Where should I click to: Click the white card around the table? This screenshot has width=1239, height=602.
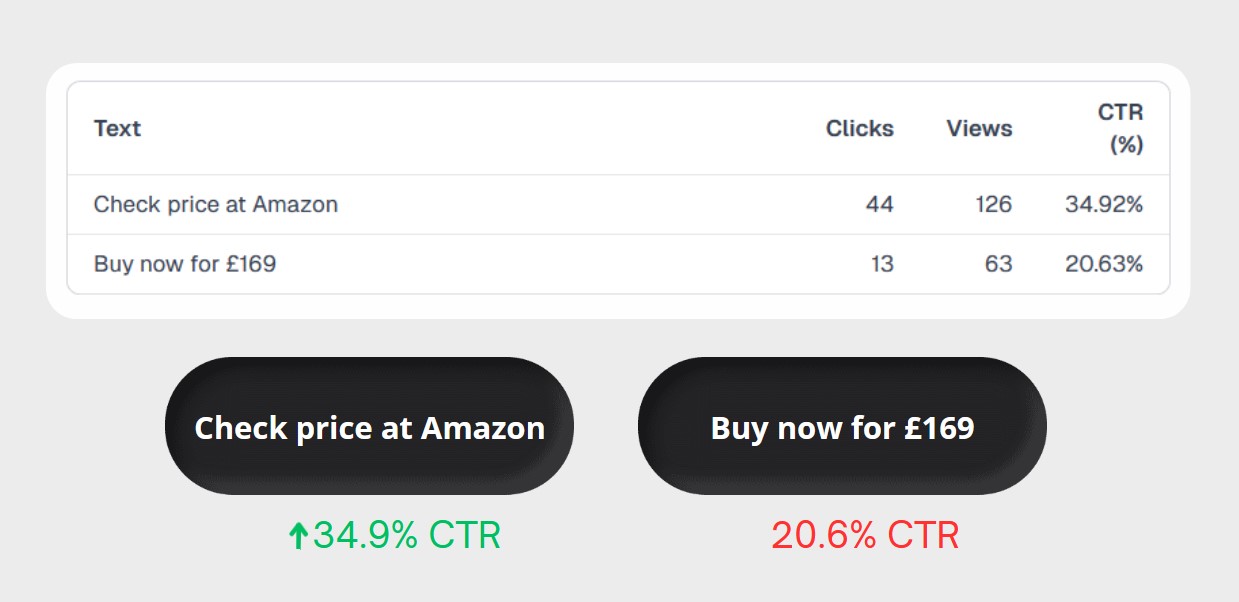click(x=618, y=191)
